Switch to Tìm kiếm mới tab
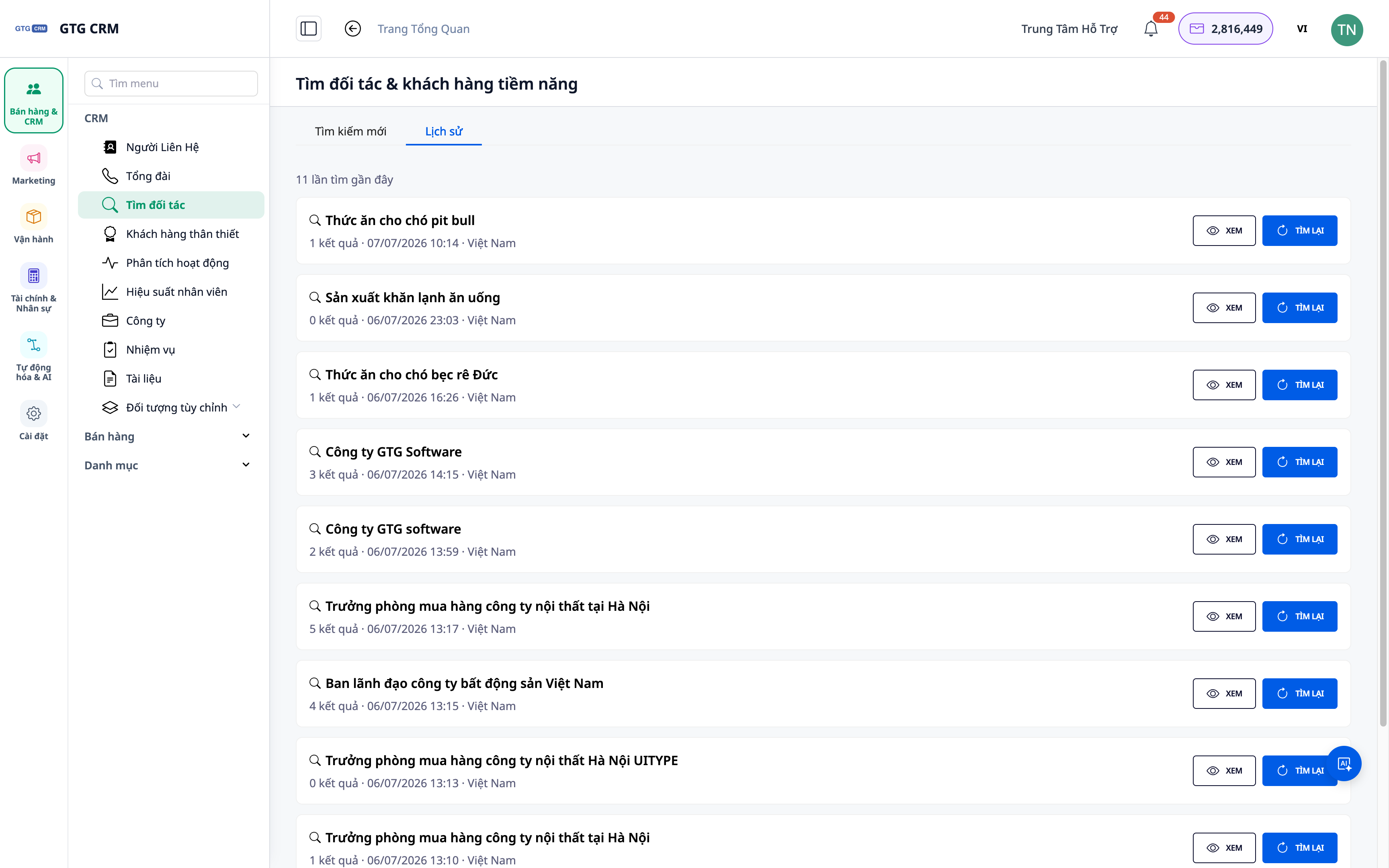 351,131
